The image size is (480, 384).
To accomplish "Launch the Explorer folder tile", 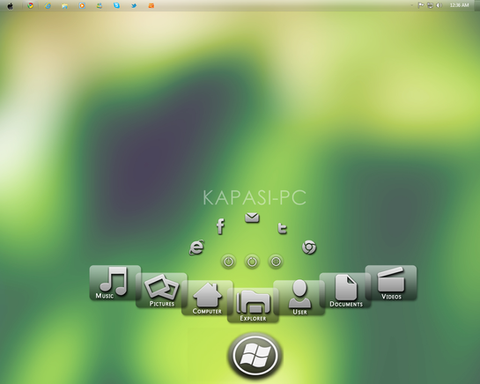I will tap(253, 305).
